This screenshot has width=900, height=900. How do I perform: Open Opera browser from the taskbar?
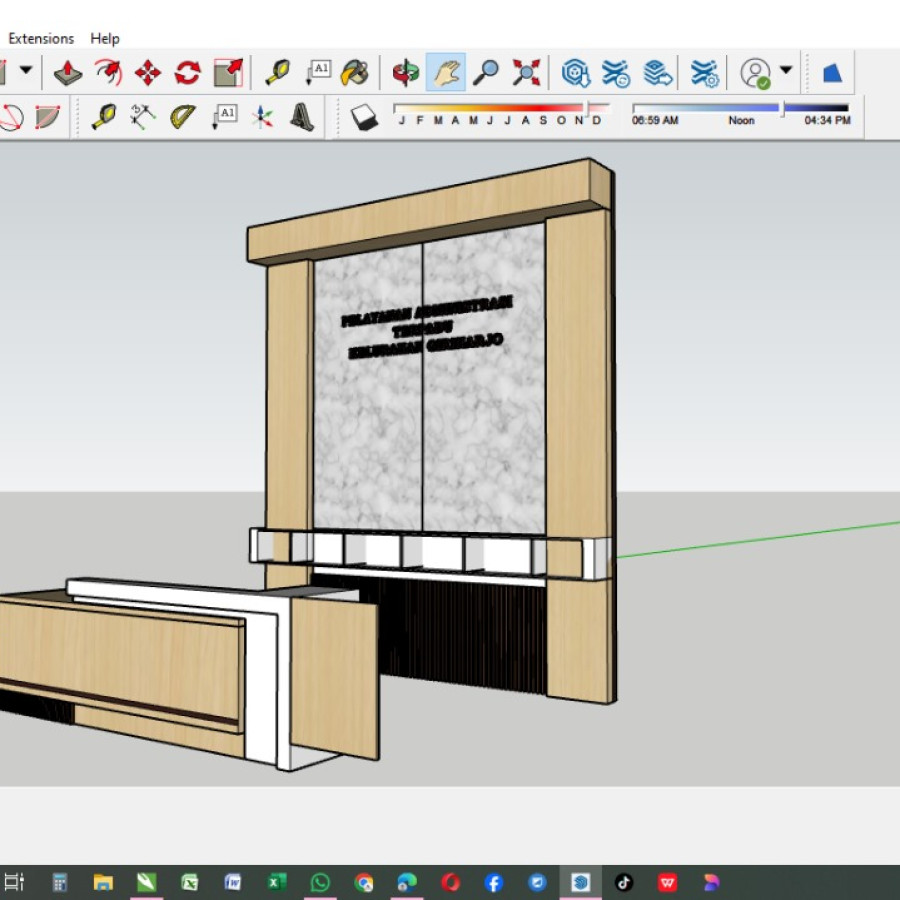point(451,882)
